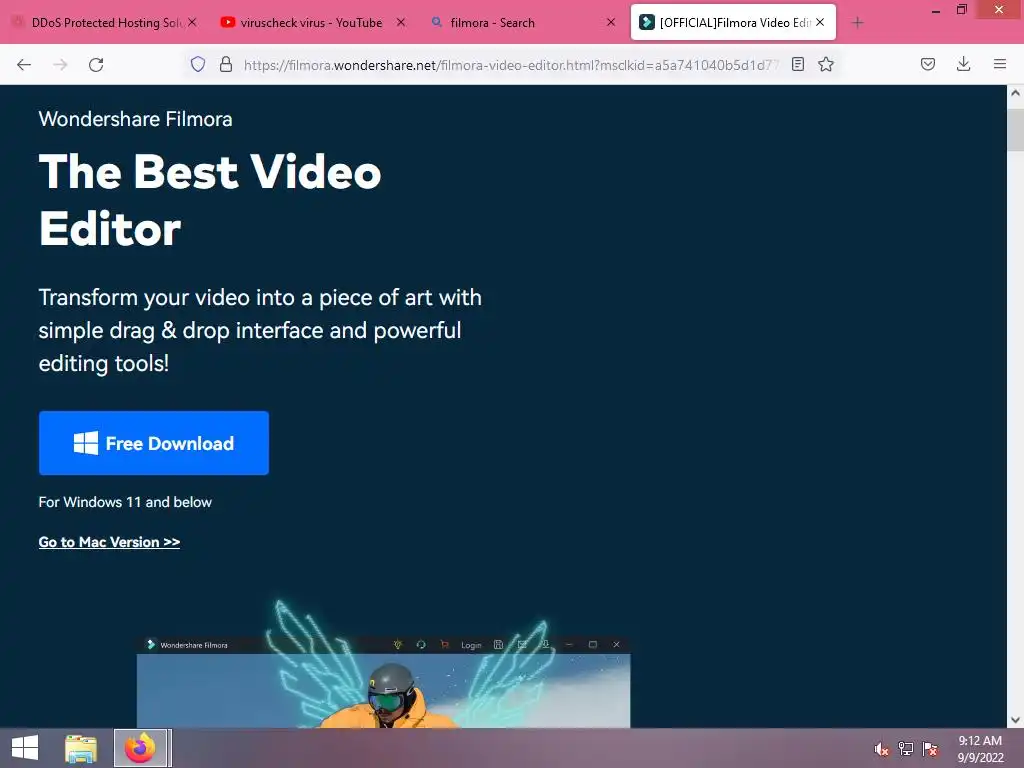Click the scrollbar up arrow
This screenshot has width=1024, height=768.
coord(1015,93)
